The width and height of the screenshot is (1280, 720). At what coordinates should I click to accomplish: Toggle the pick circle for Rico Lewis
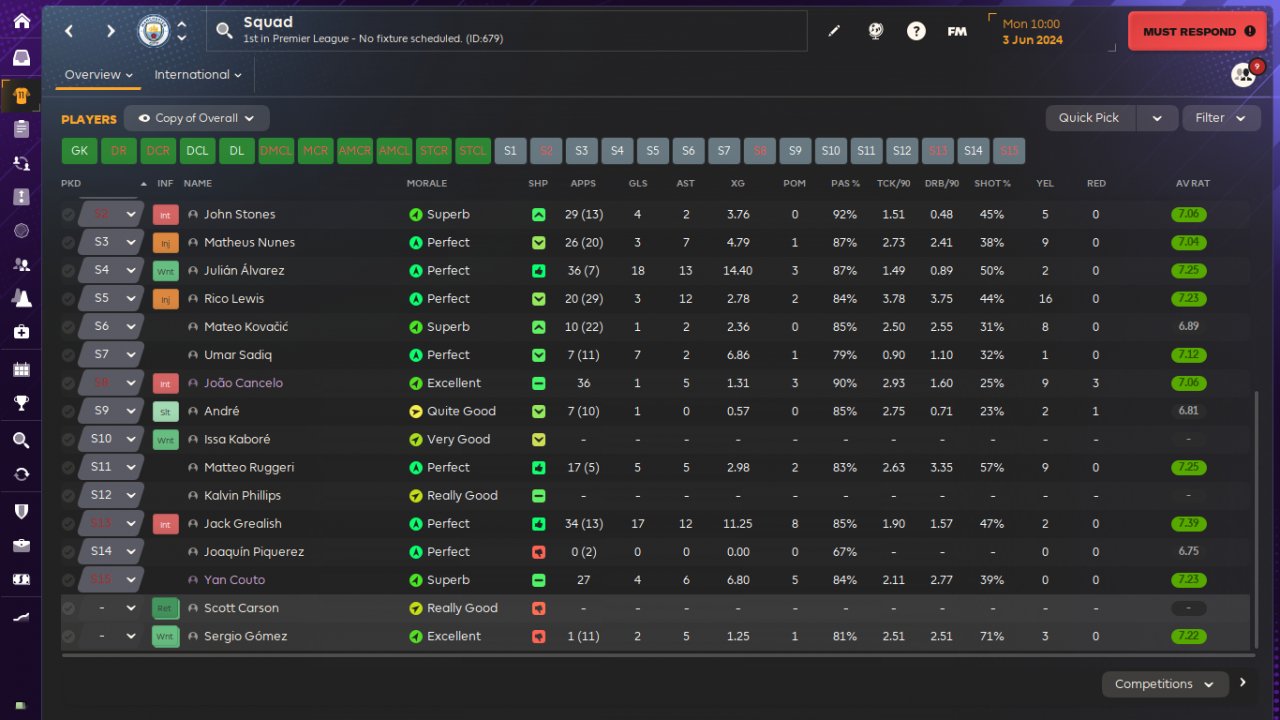coord(68,299)
